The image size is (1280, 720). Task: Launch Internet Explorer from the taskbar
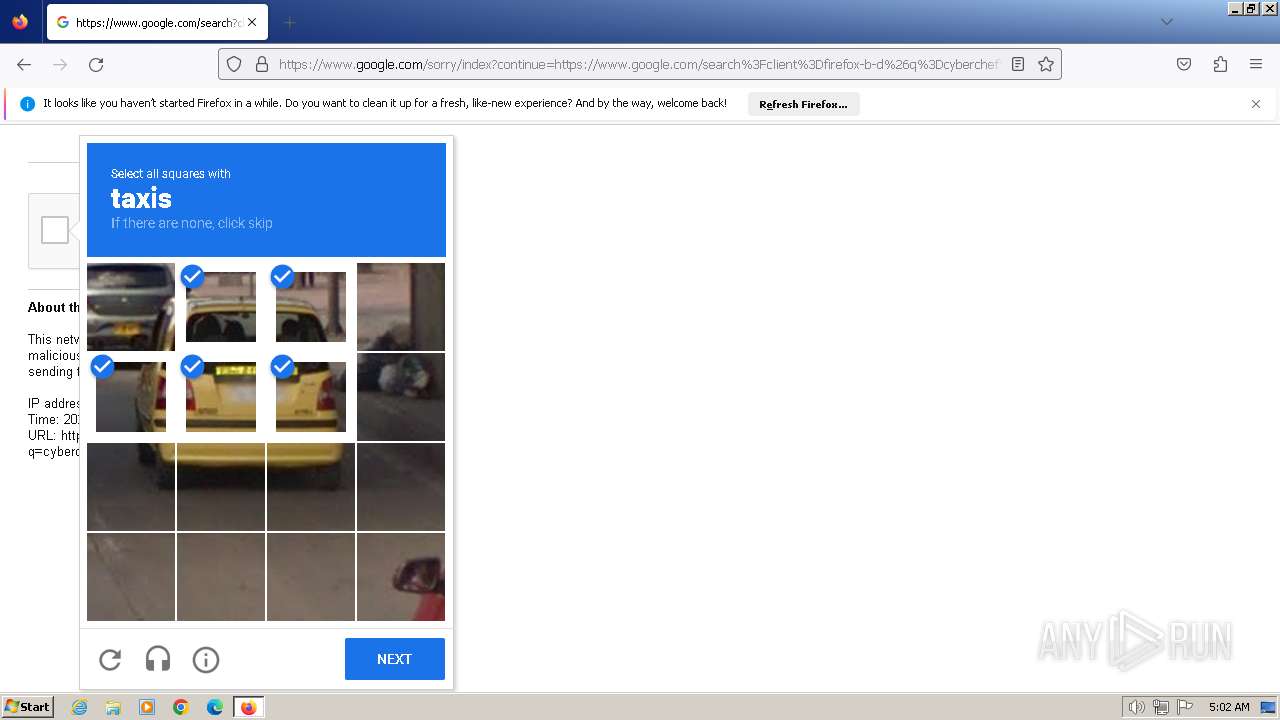(x=80, y=707)
